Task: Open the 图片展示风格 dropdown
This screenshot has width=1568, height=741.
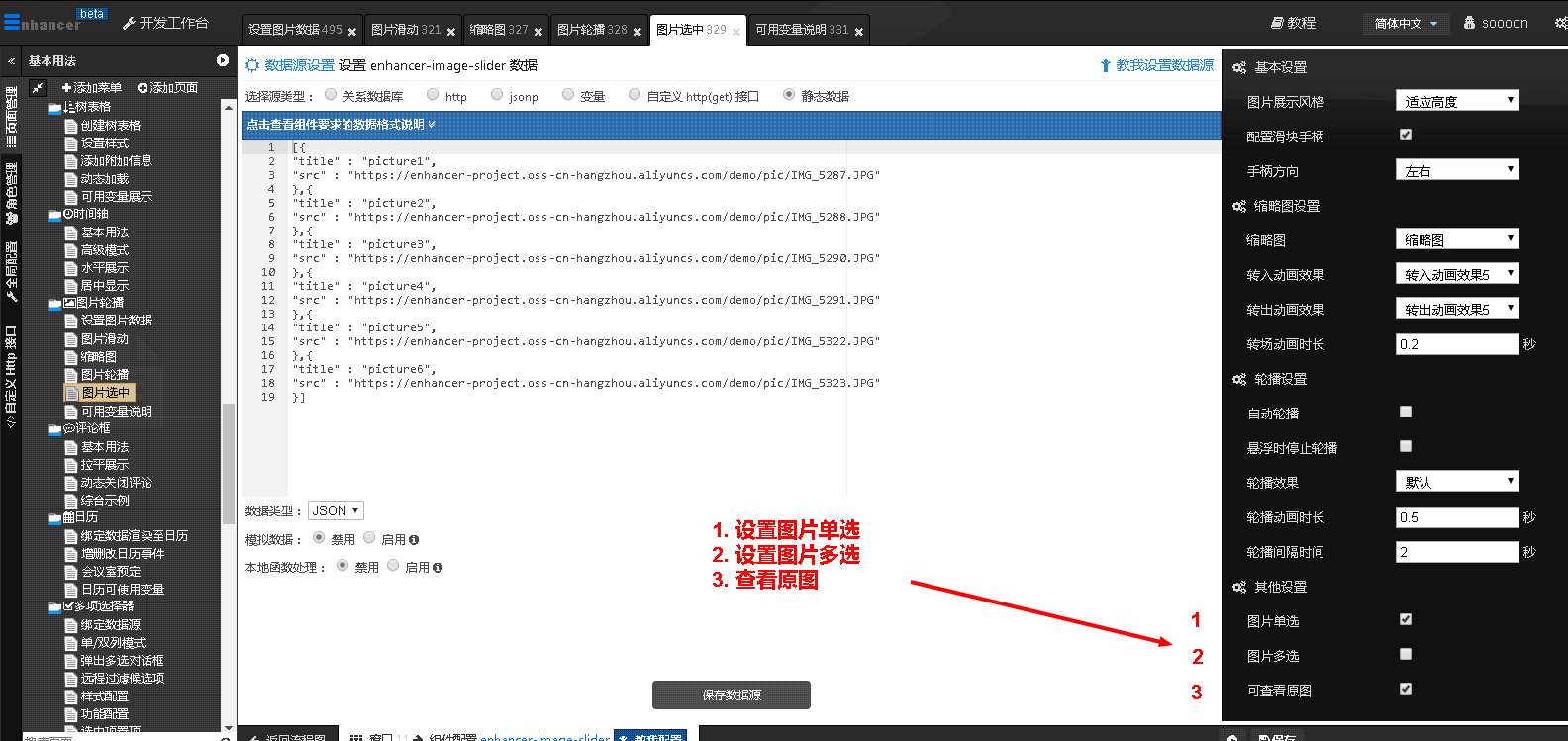Action: coord(1456,101)
